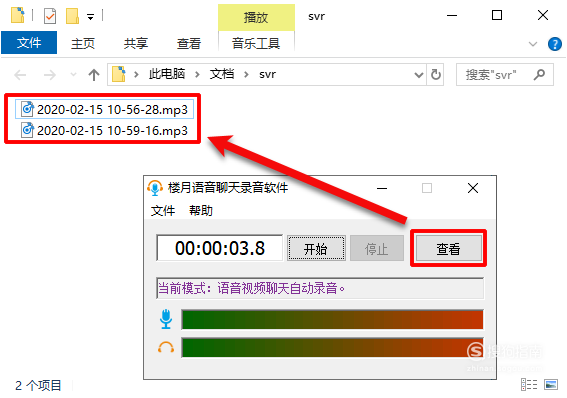This screenshot has height=398, width=567.
Task: Click 此电脑 in the address path
Action: (x=167, y=74)
